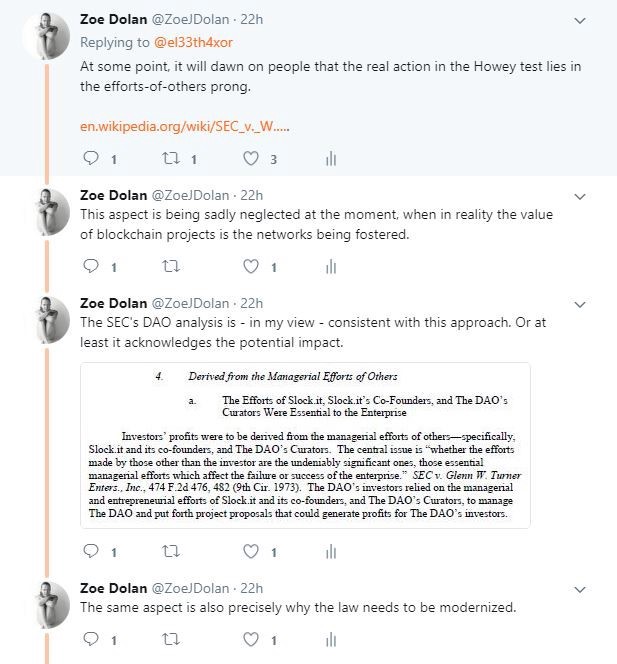Image resolution: width=617 pixels, height=664 pixels.
Task: Retweet the 'law needs to be modernized' tweet
Action: 170,638
